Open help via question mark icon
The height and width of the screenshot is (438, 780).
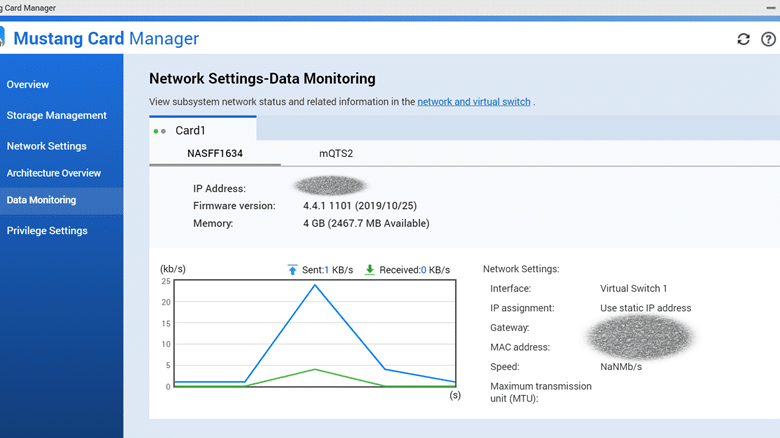(768, 39)
